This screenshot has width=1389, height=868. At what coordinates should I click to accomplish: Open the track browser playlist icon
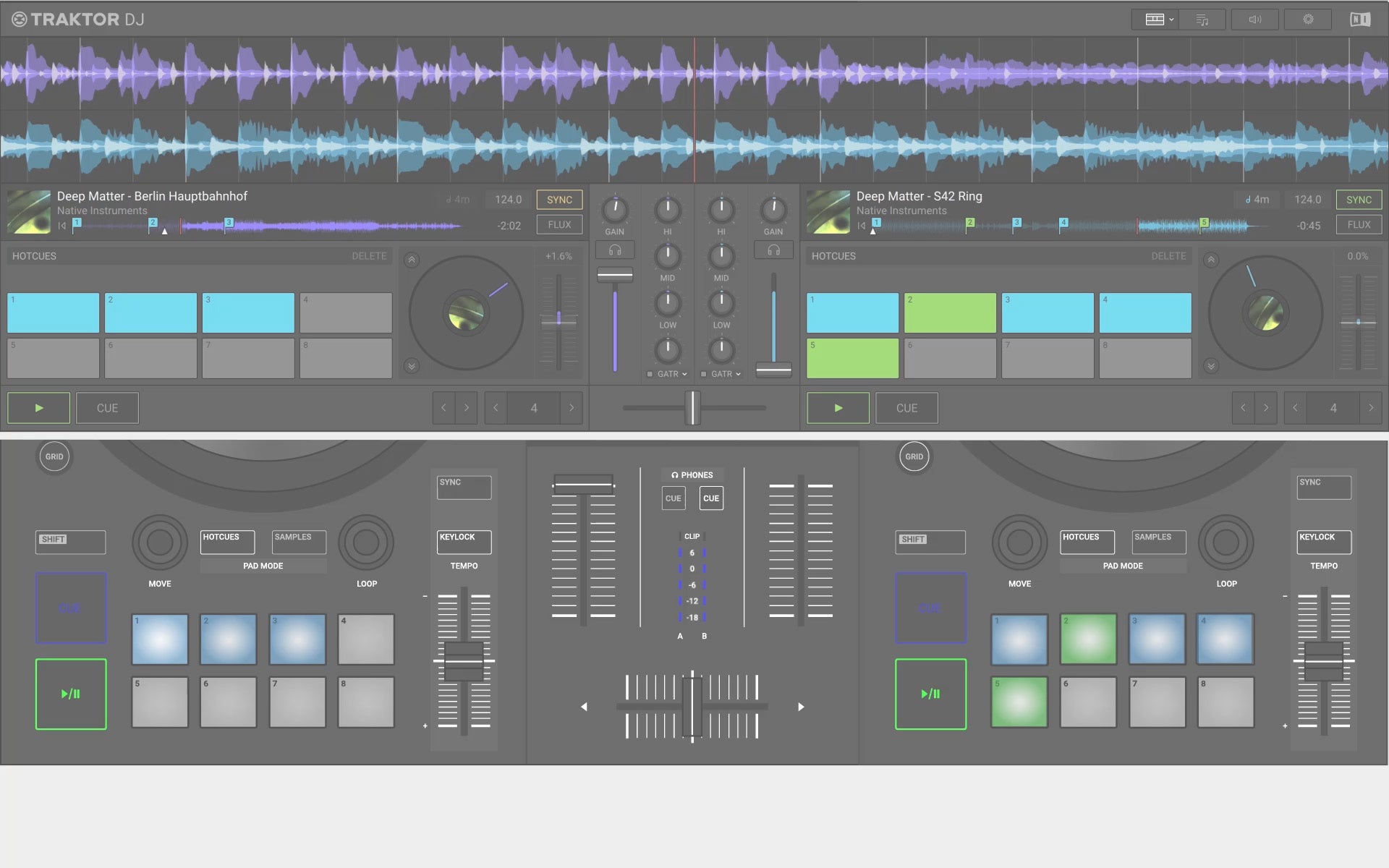[x=1202, y=20]
